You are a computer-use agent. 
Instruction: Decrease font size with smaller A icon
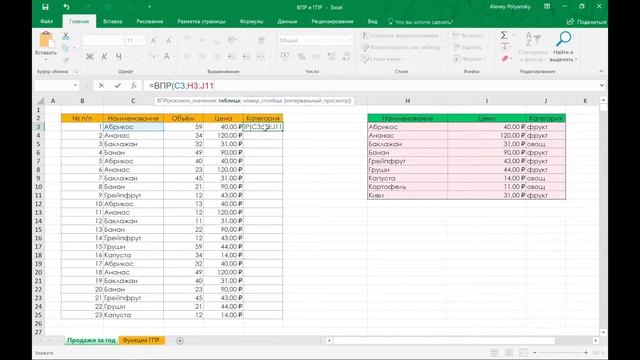click(x=169, y=40)
